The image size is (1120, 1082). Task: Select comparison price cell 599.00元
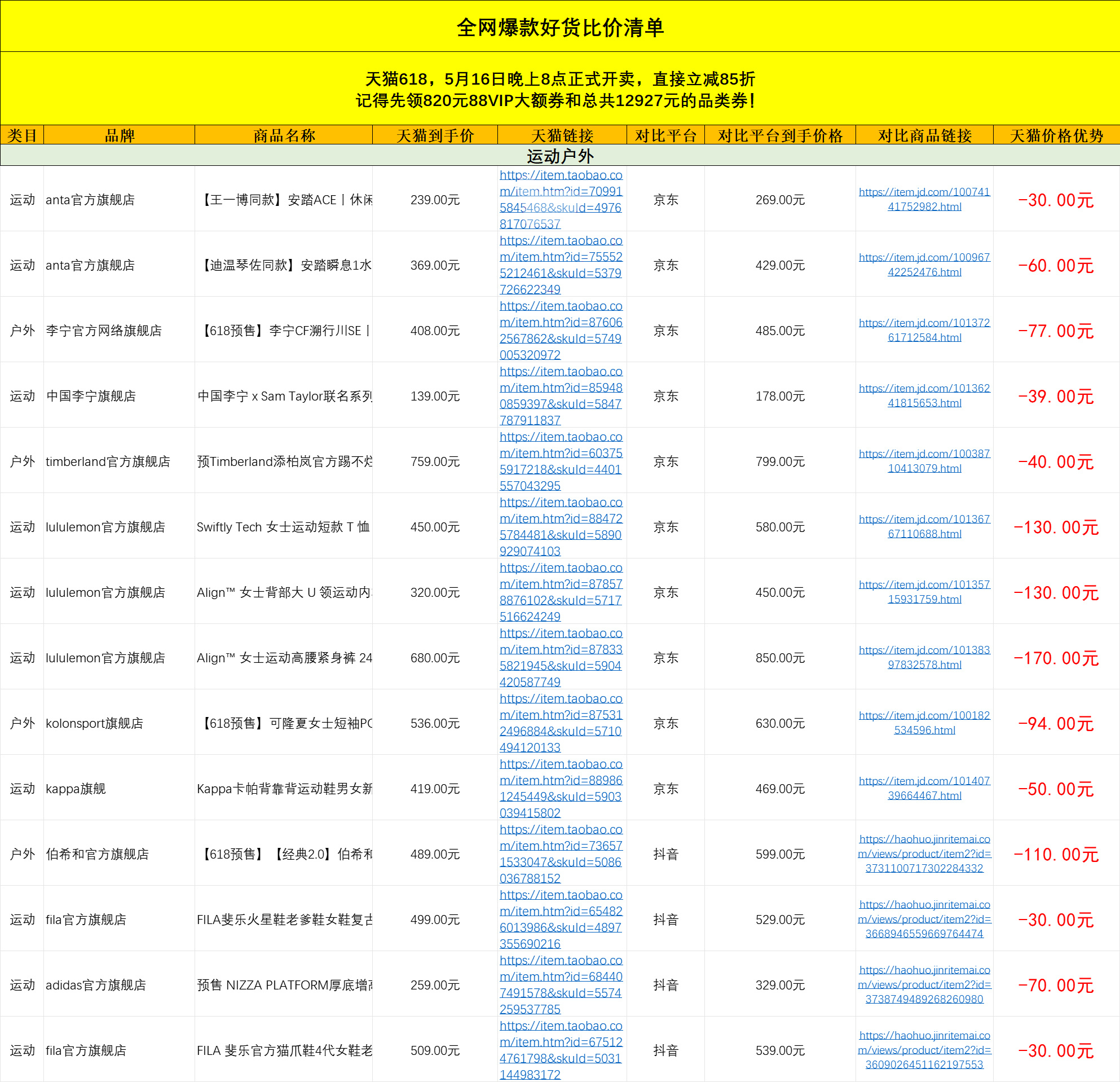tap(780, 854)
